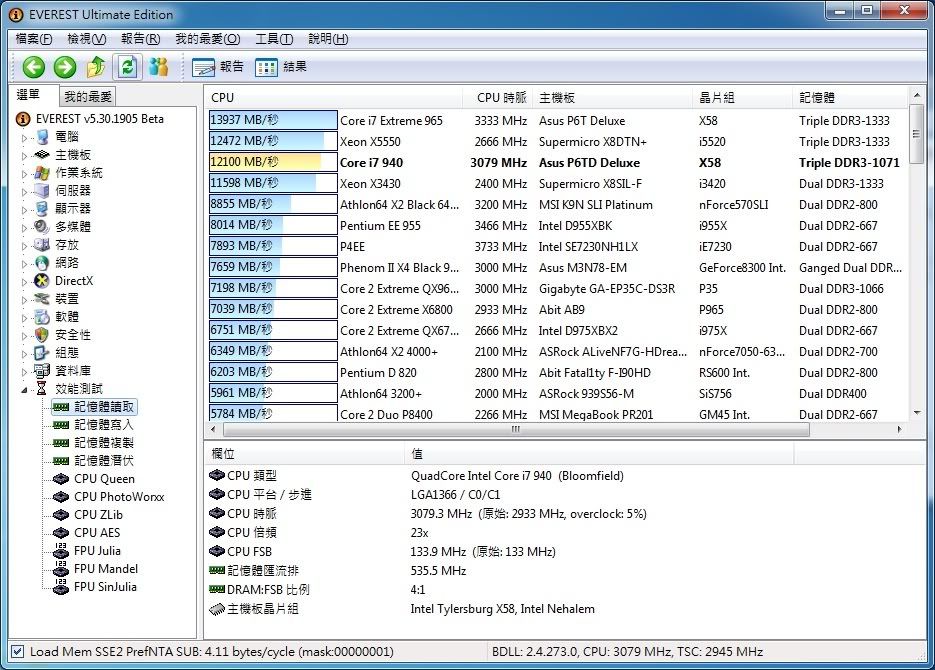The width and height of the screenshot is (935, 670).
Task: Click the 記憶體潛伏 memory chip icon
Action: point(61,461)
